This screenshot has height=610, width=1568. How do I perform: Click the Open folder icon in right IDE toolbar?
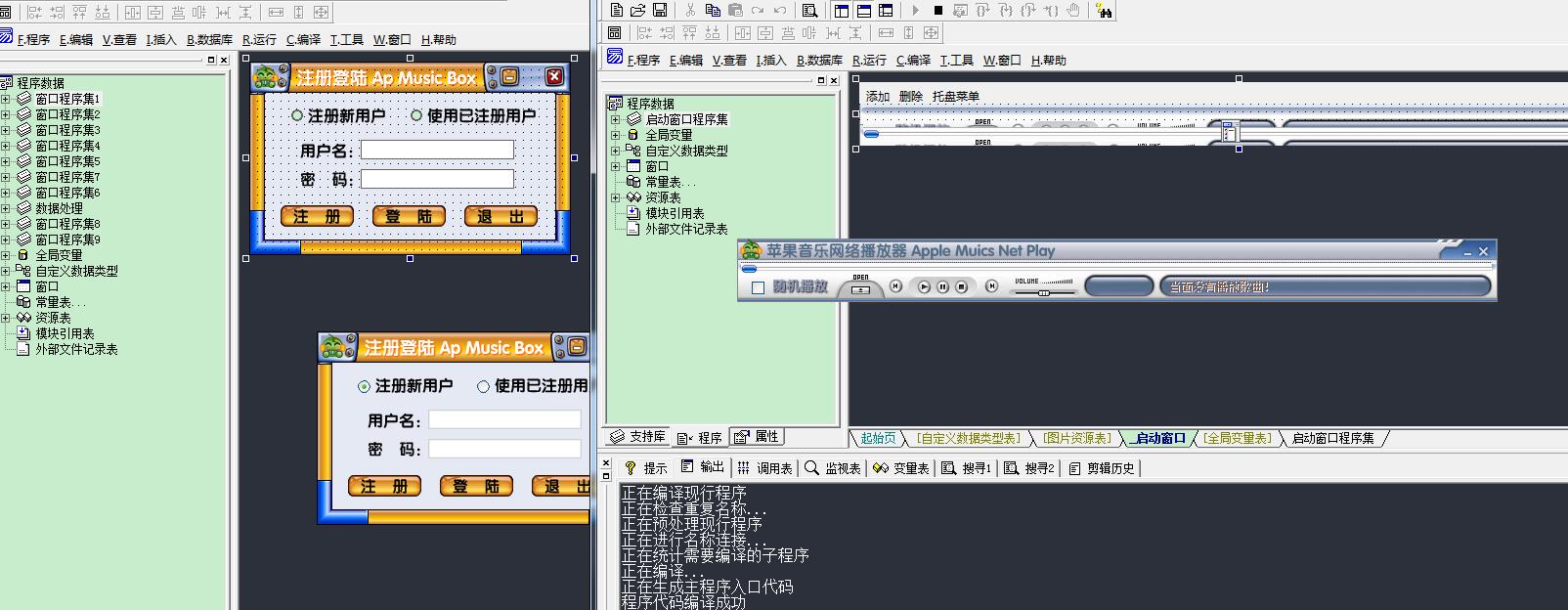637,10
